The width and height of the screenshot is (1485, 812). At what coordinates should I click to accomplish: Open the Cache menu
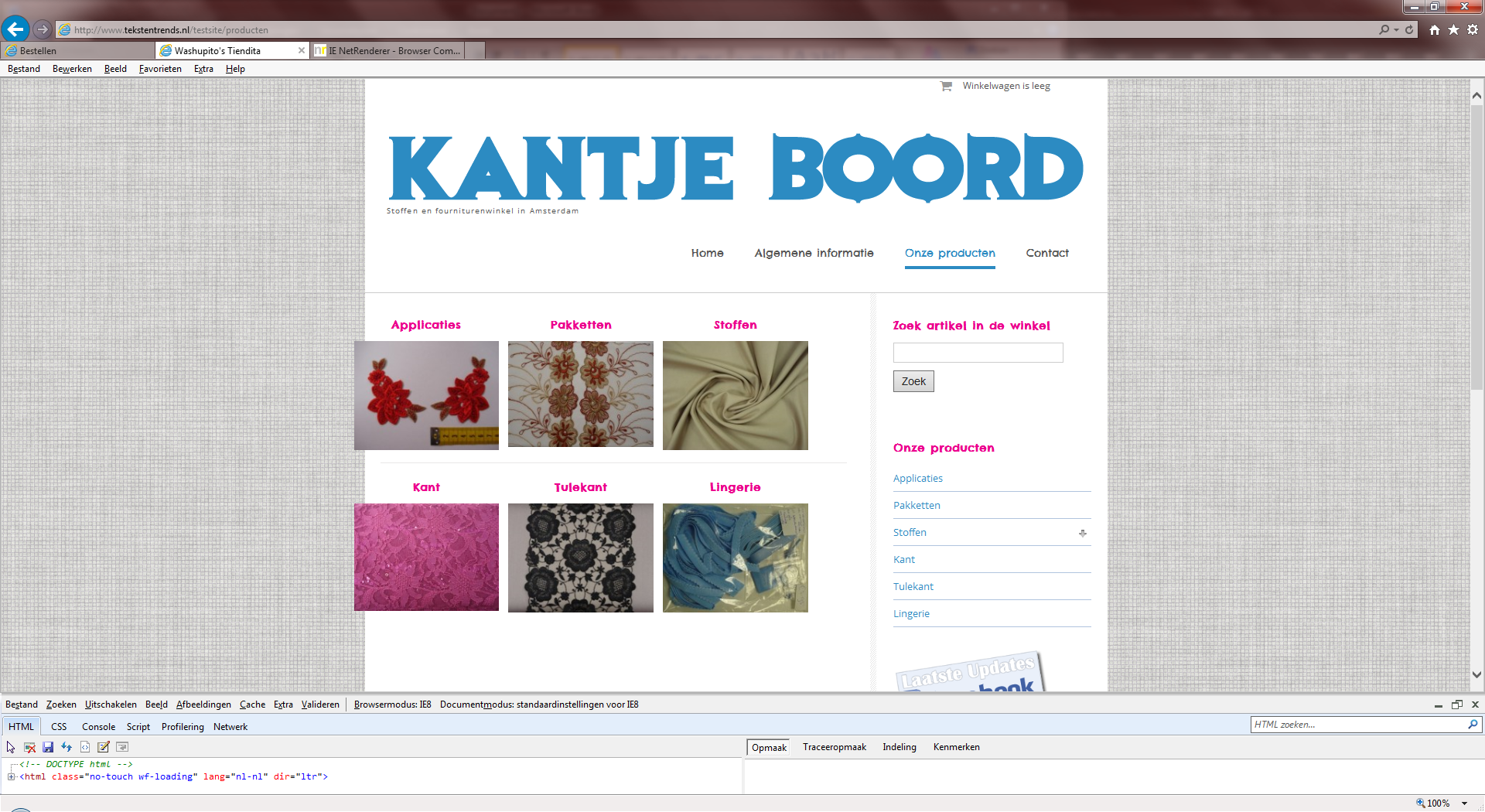click(252, 705)
